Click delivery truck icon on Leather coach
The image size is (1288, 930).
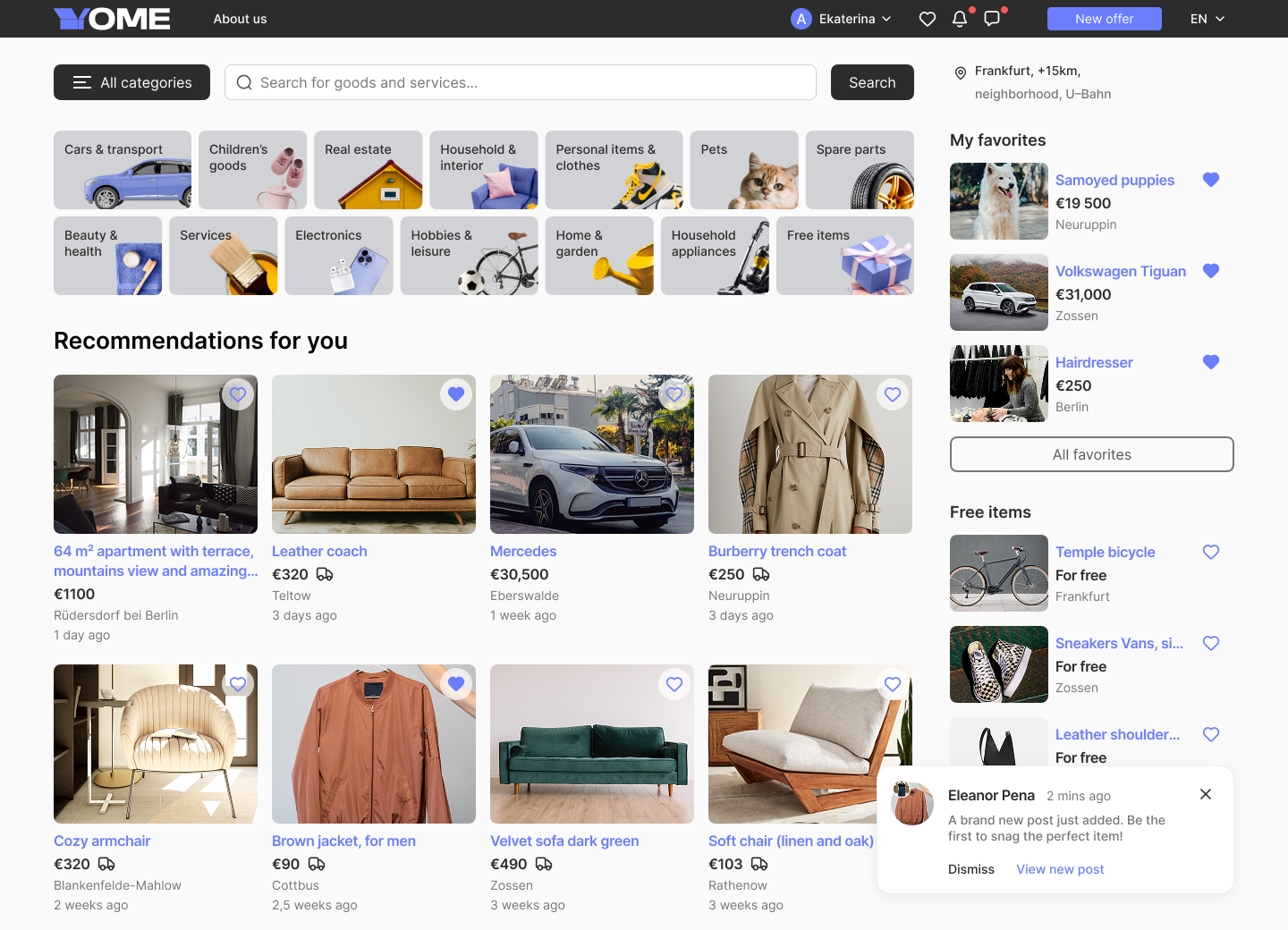click(325, 574)
